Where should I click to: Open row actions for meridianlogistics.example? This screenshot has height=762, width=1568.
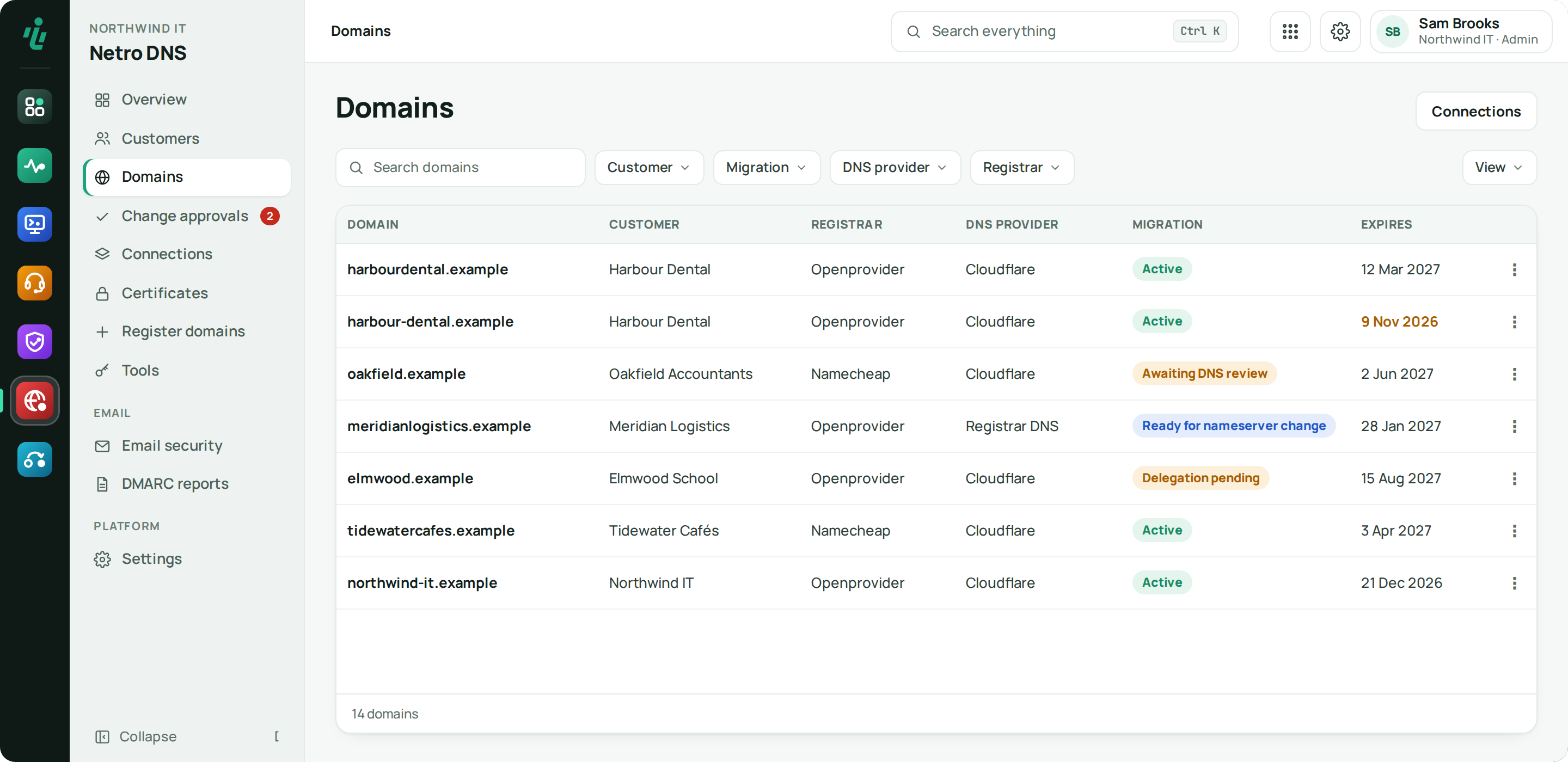tap(1514, 426)
